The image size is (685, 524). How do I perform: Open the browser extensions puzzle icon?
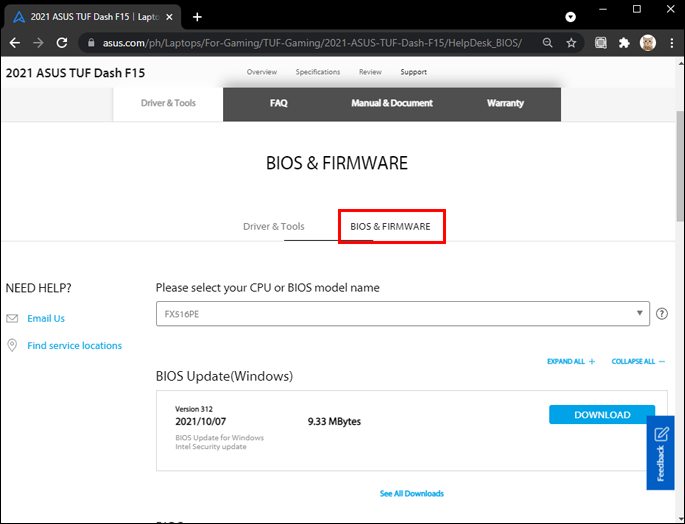(625, 43)
